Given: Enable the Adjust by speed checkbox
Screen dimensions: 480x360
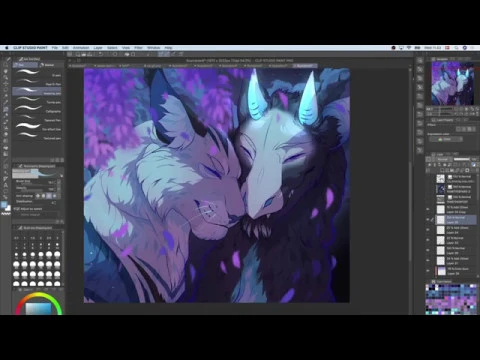Looking at the screenshot, I should [x=17, y=209].
